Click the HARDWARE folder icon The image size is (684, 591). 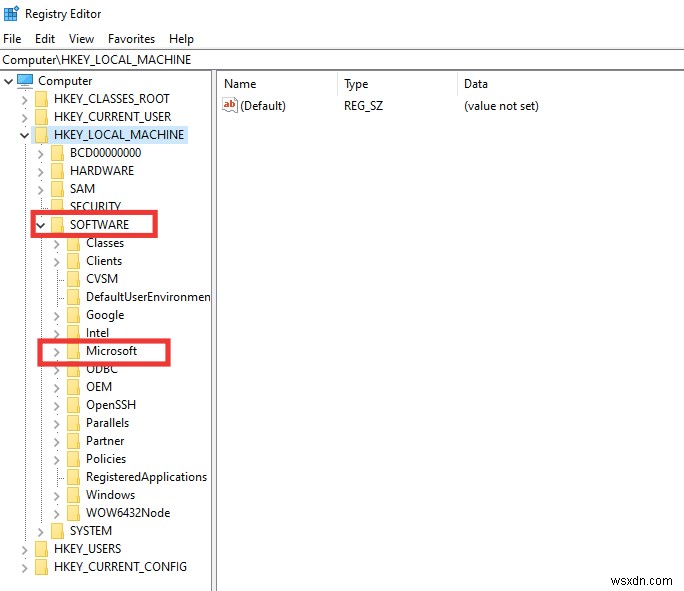58,171
